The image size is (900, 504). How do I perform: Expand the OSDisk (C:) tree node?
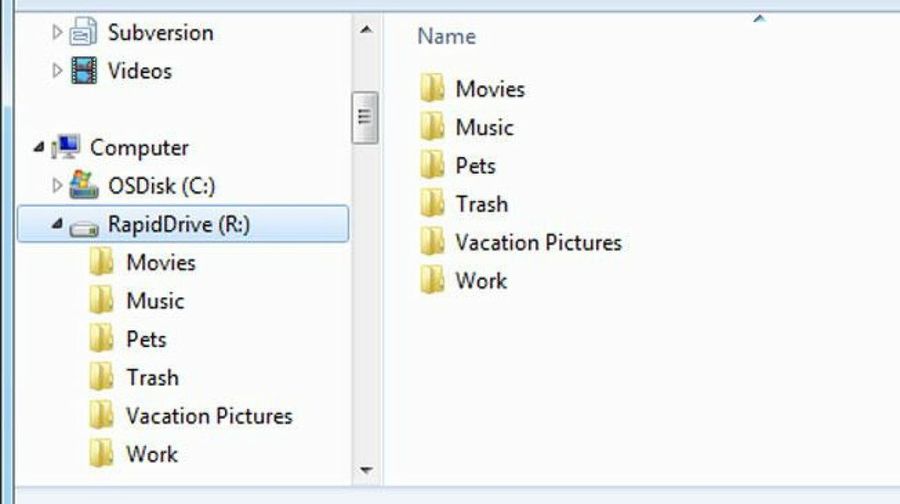(57, 186)
